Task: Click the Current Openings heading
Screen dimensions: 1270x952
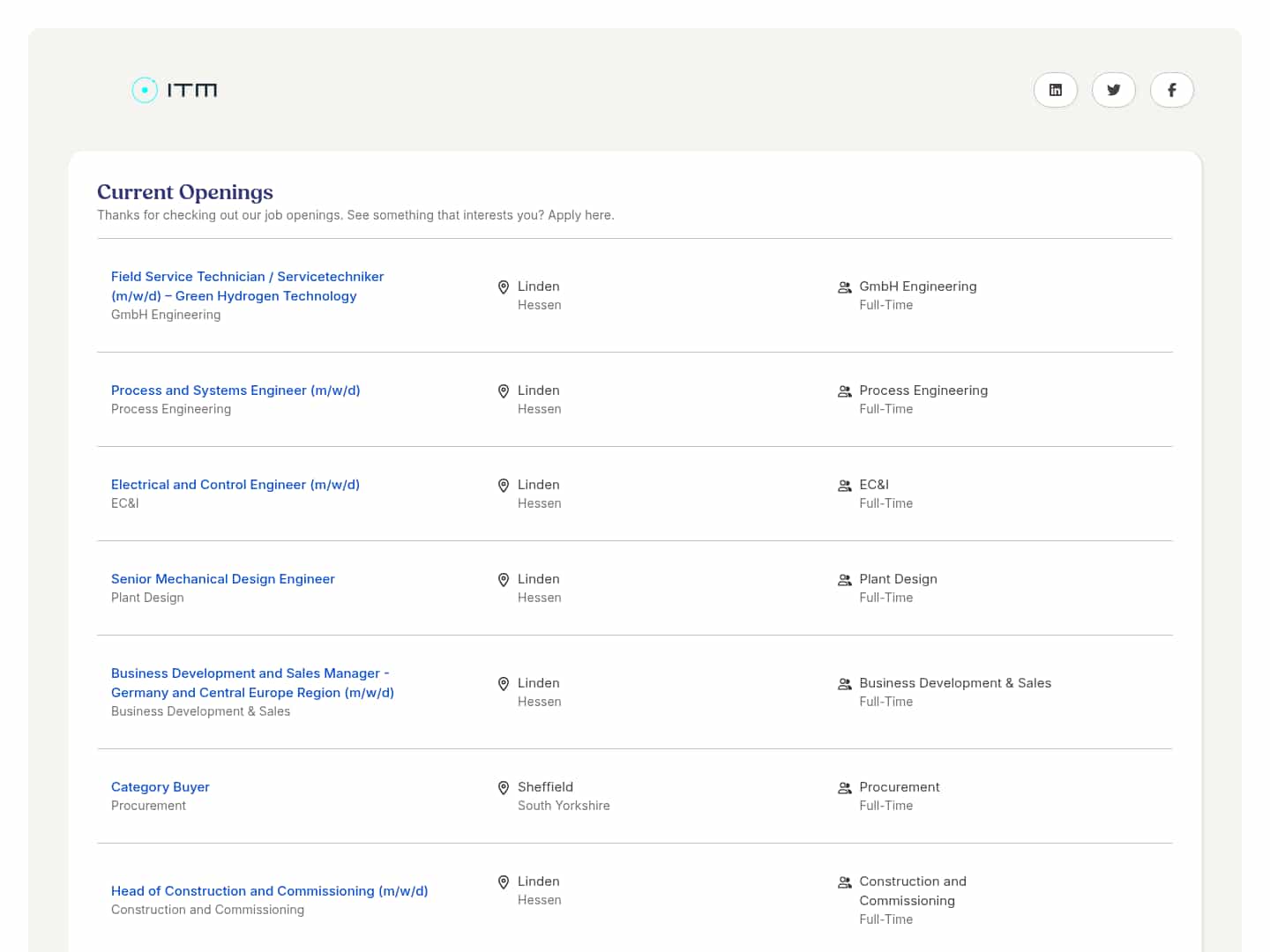Action: click(x=185, y=192)
